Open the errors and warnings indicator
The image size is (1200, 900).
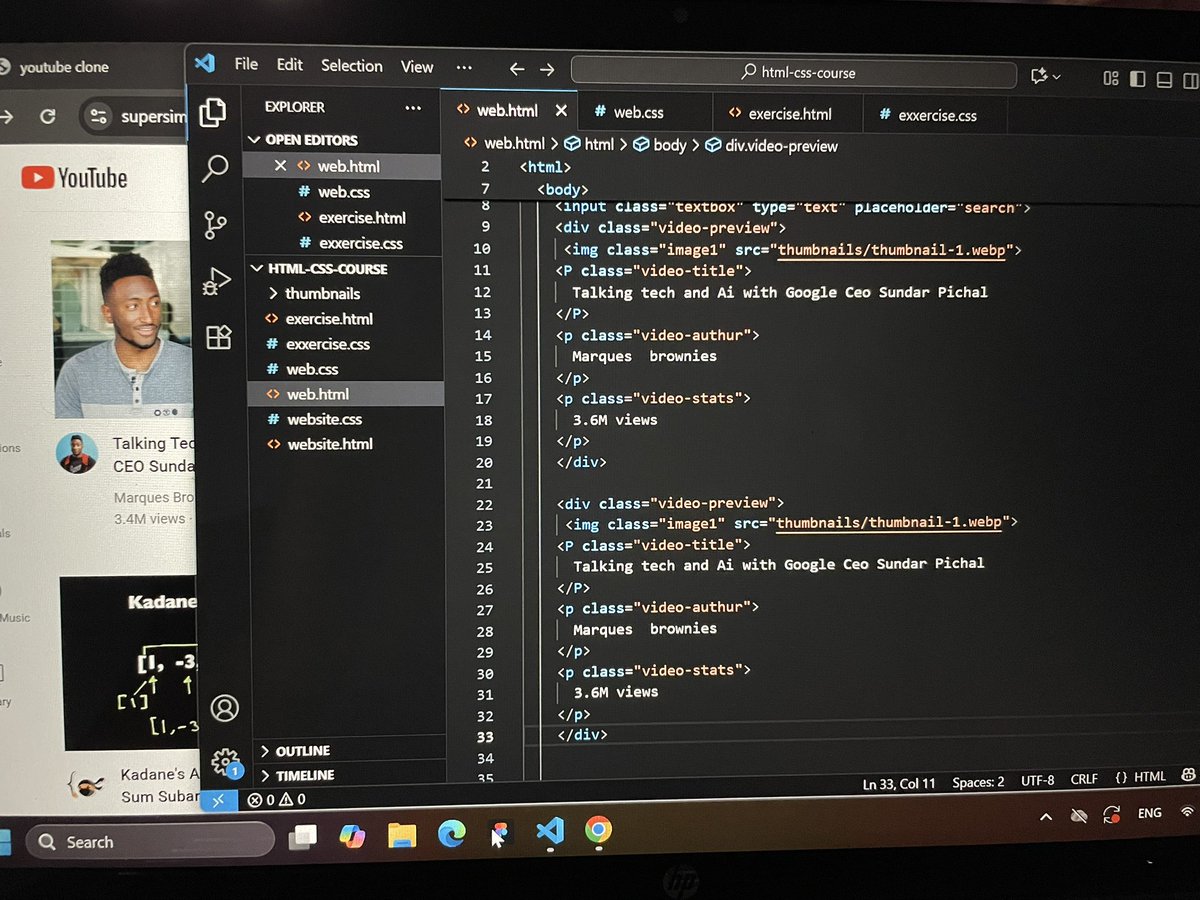click(277, 800)
